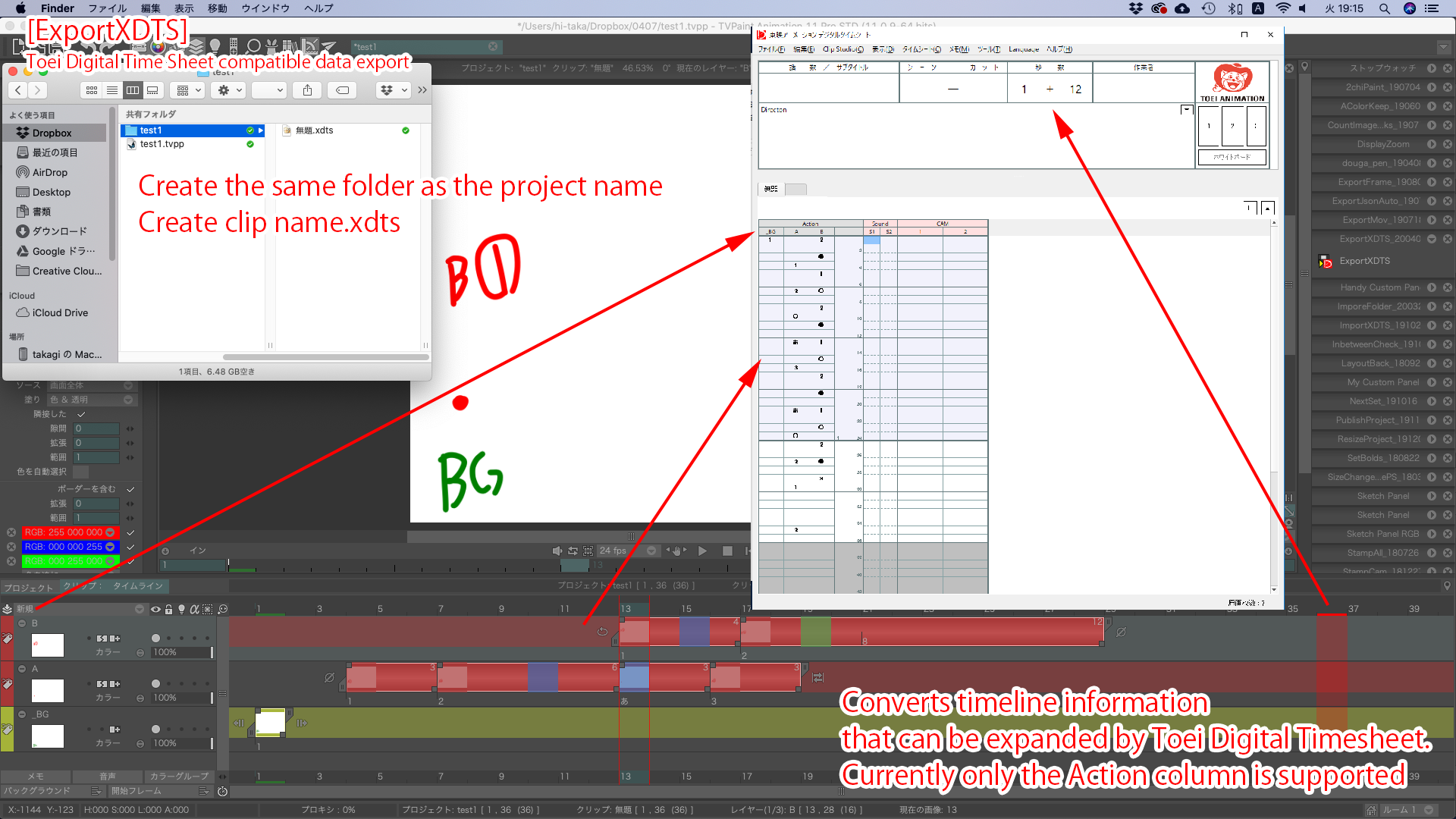This screenshot has width=1456, height=819.
Task: Adjust layer A 100% opacity slider
Action: 181,698
